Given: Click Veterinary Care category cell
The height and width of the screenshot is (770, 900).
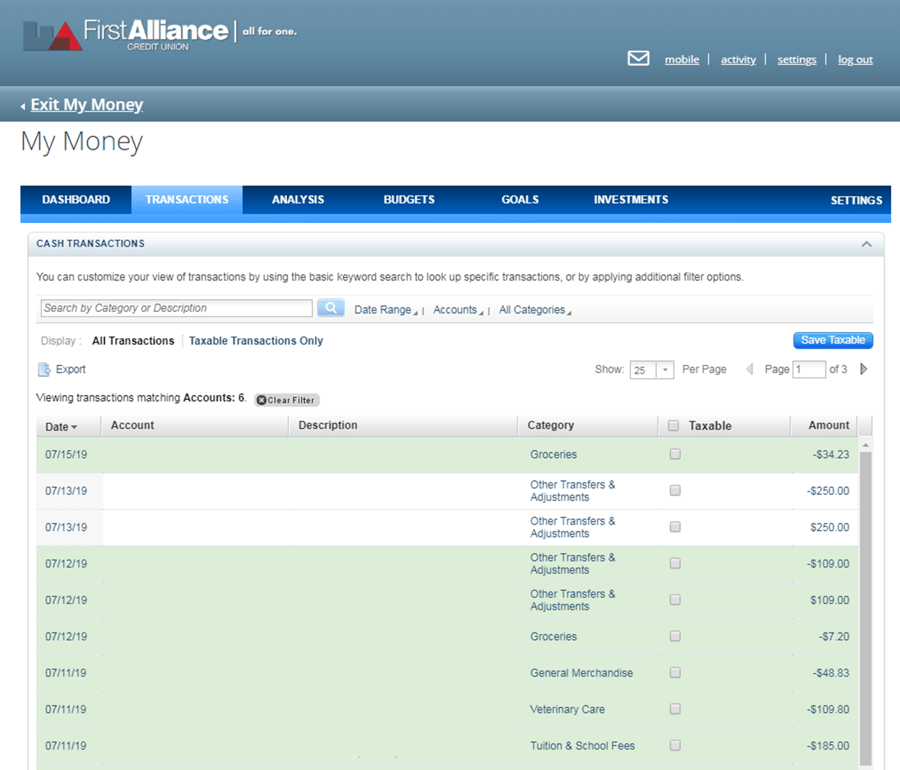Looking at the screenshot, I should coord(567,709).
